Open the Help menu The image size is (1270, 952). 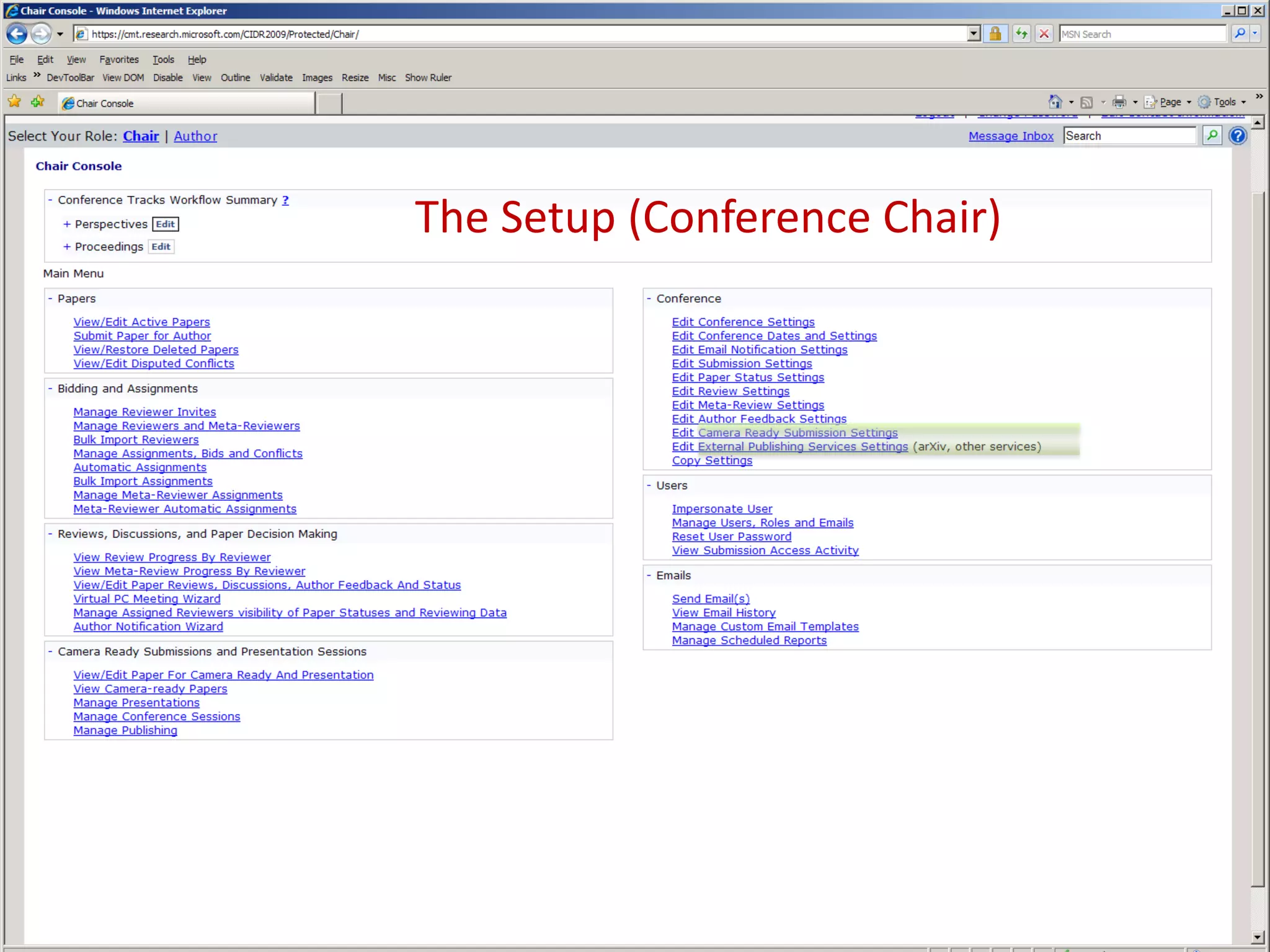click(x=197, y=59)
